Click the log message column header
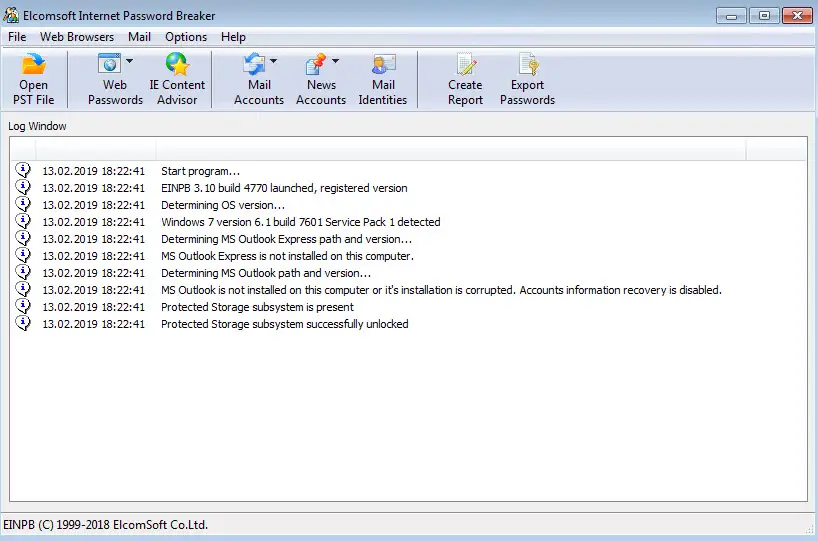 coord(451,149)
